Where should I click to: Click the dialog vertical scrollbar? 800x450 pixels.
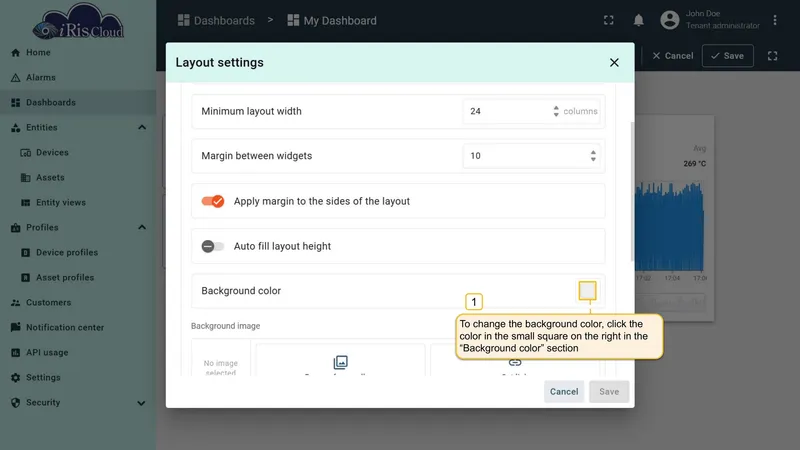[633, 191]
